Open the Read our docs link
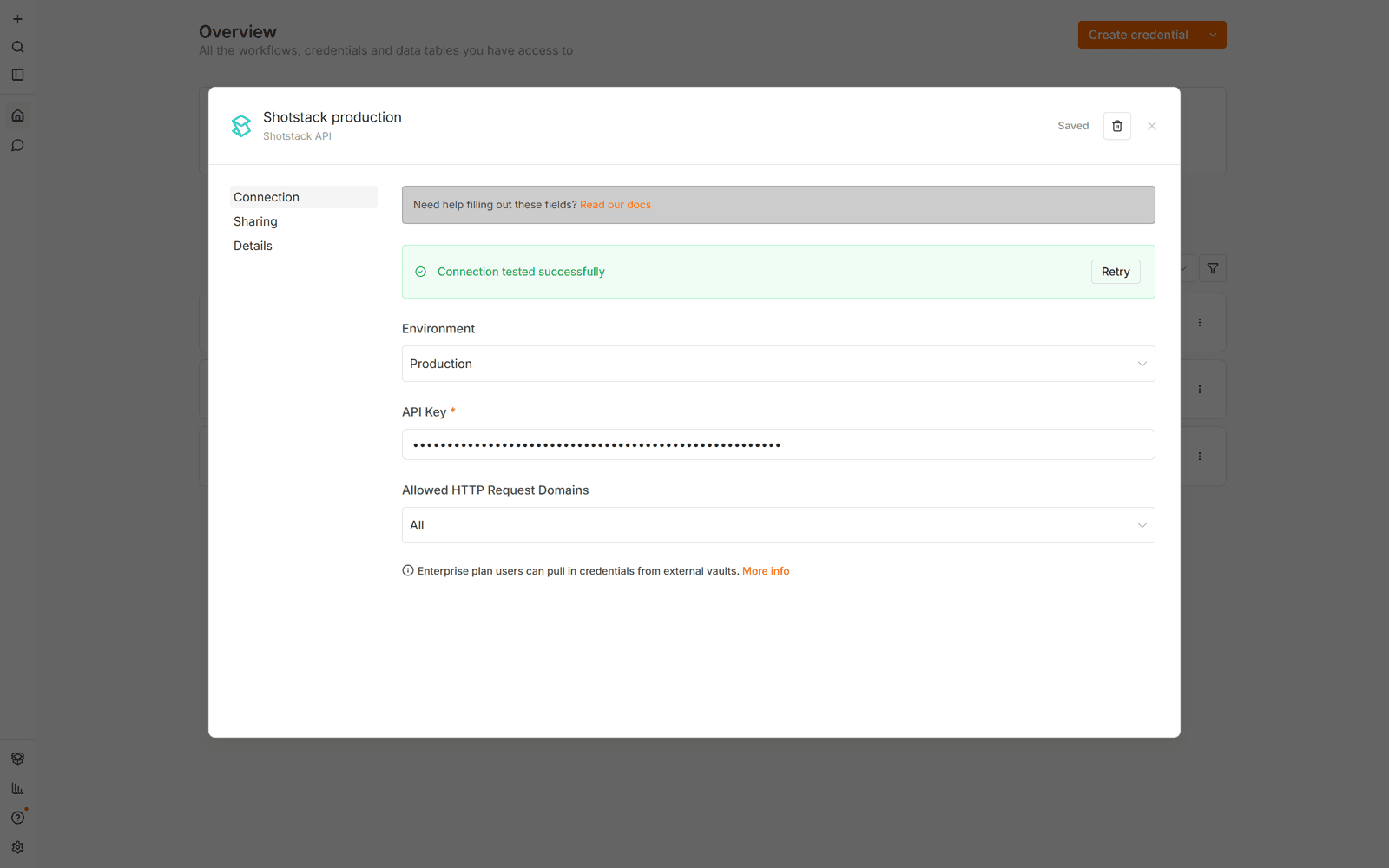The height and width of the screenshot is (868, 1389). coord(616,205)
